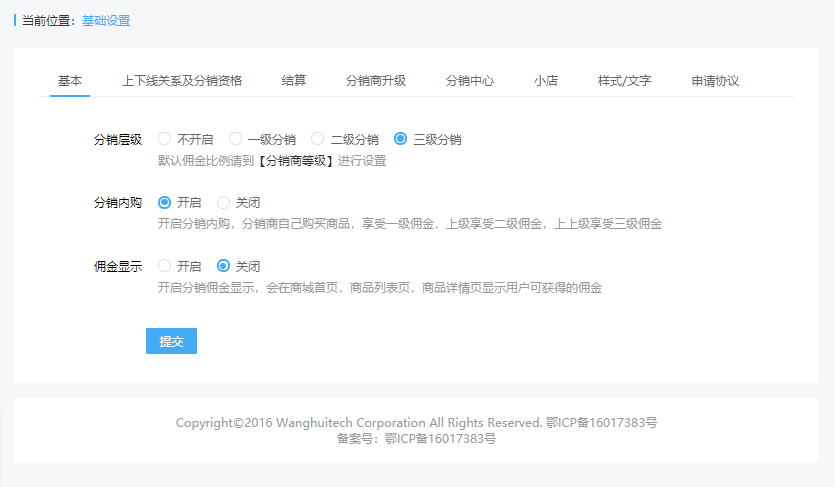Click the 开启分销佣金显示 help description

click(x=380, y=287)
